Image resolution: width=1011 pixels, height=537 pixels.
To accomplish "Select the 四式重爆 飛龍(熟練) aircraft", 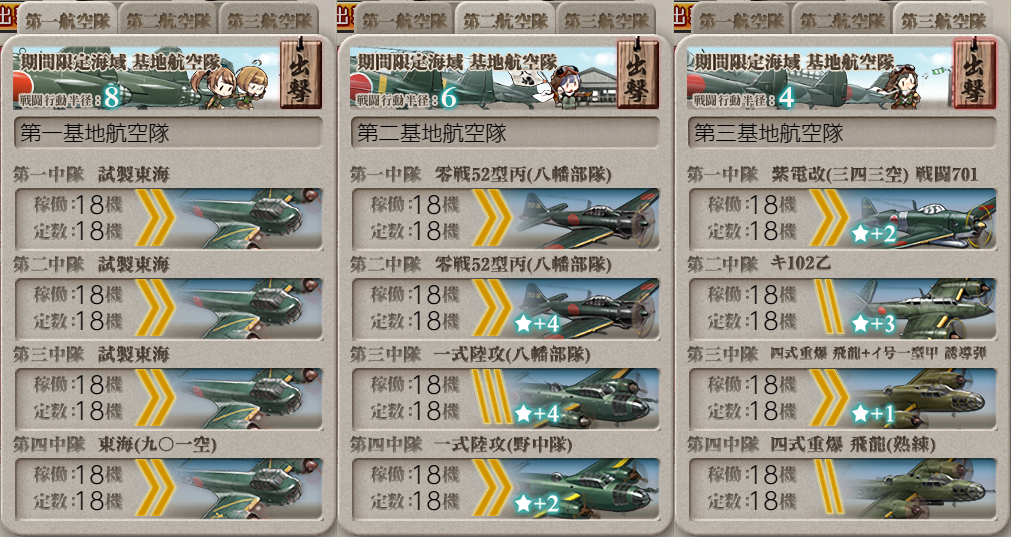I will 841,488.
